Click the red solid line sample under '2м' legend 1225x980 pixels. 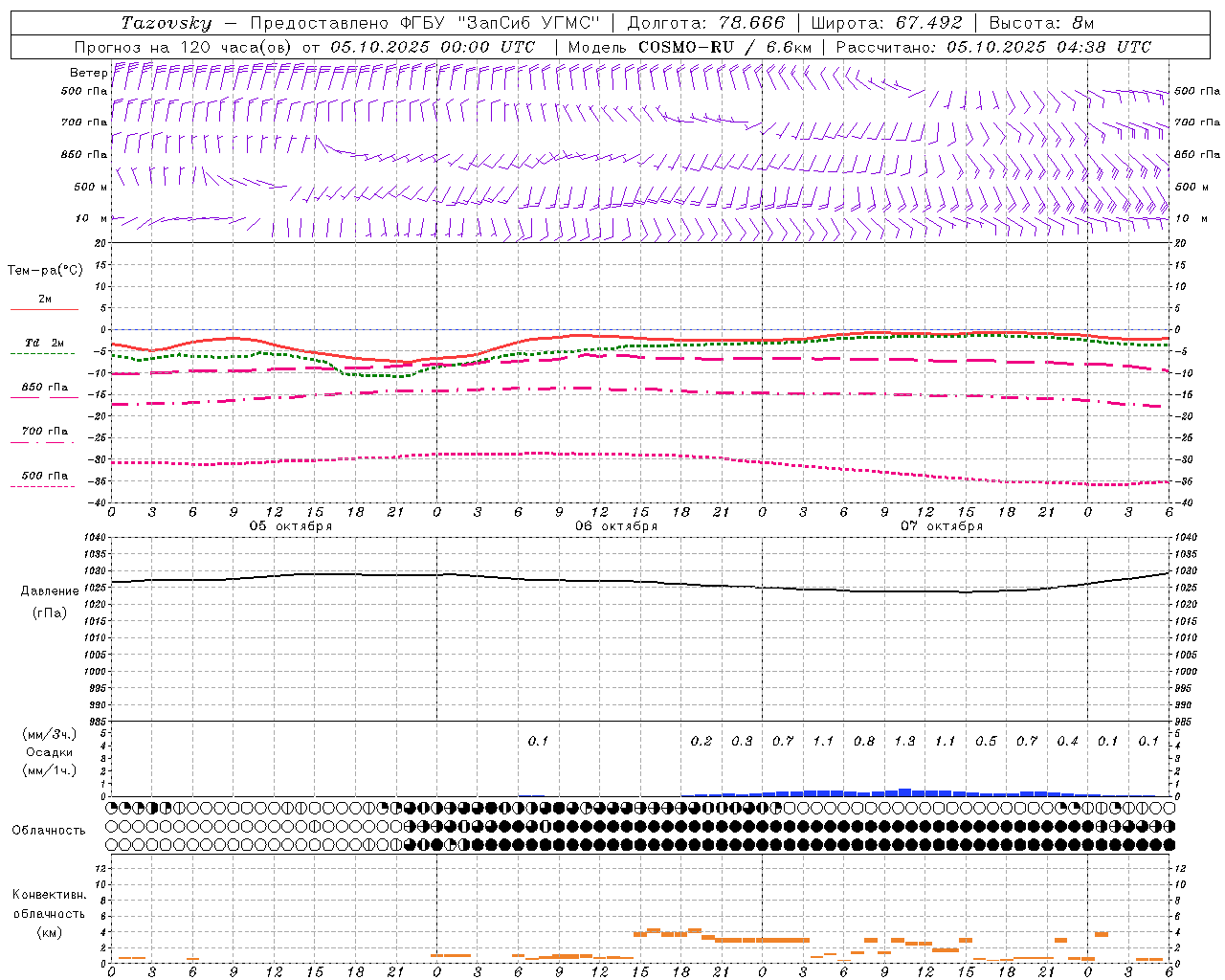coord(44,310)
